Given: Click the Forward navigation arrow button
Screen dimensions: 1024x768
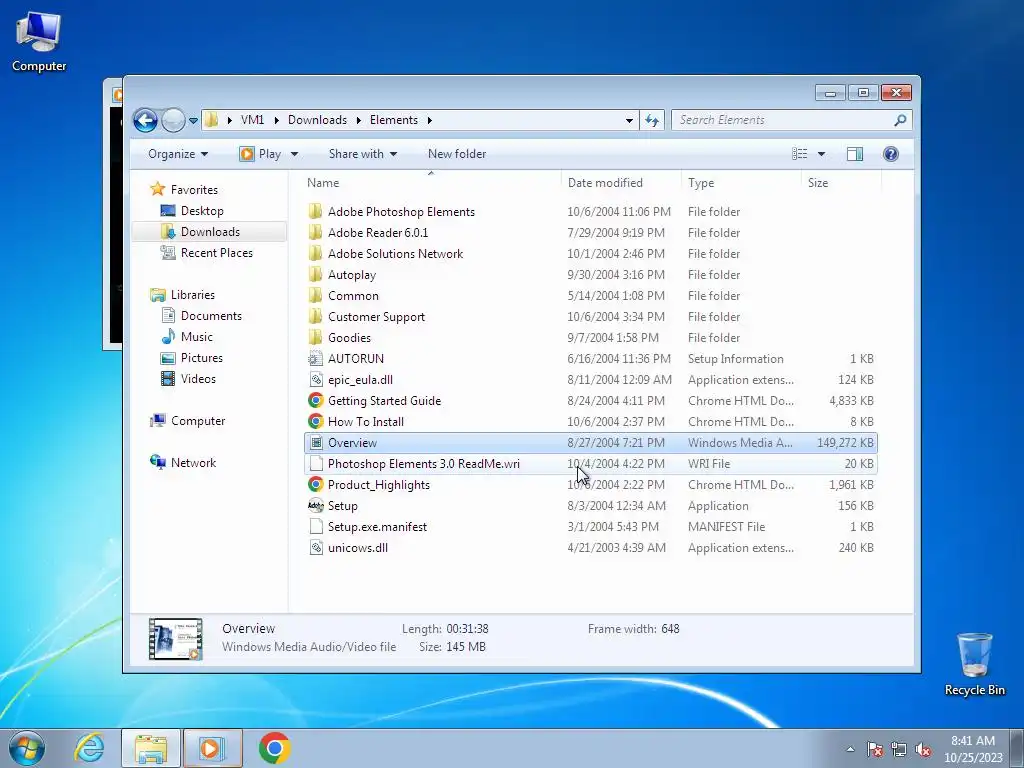Looking at the screenshot, I should (x=173, y=120).
